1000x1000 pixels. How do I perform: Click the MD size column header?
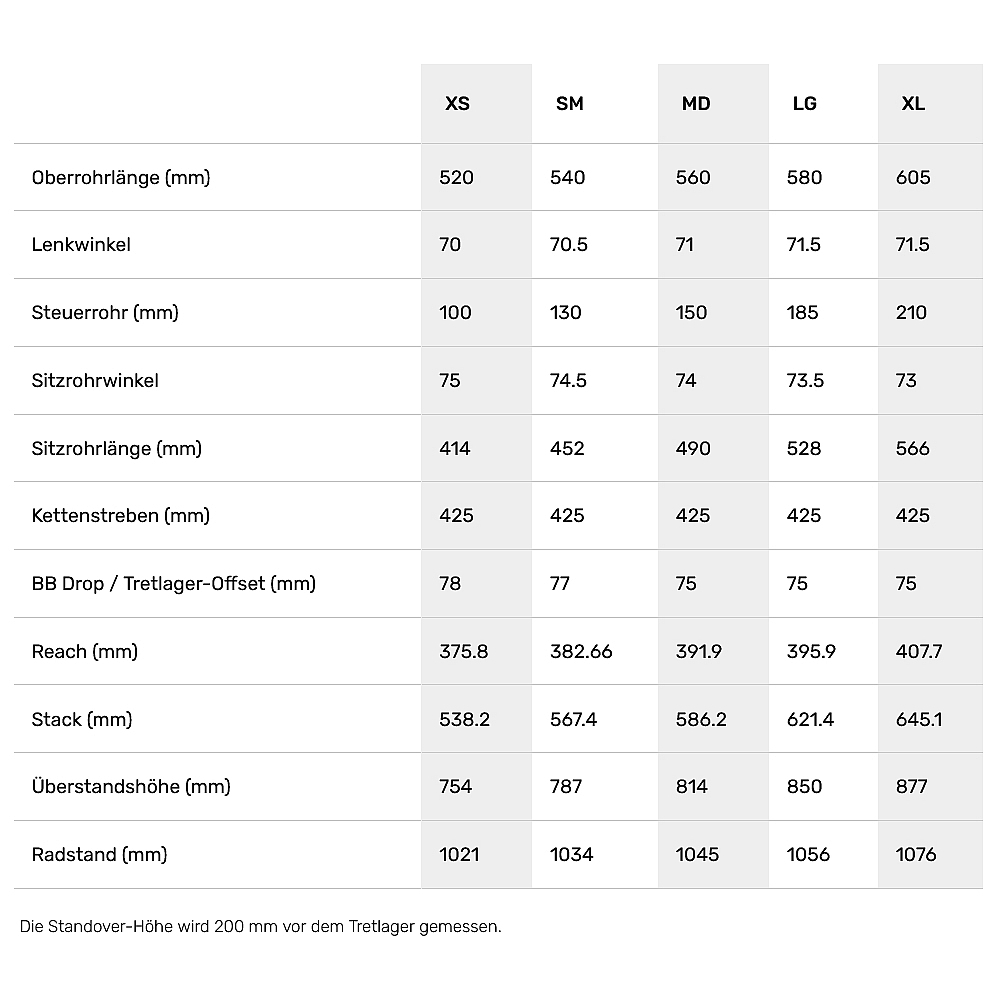[695, 104]
